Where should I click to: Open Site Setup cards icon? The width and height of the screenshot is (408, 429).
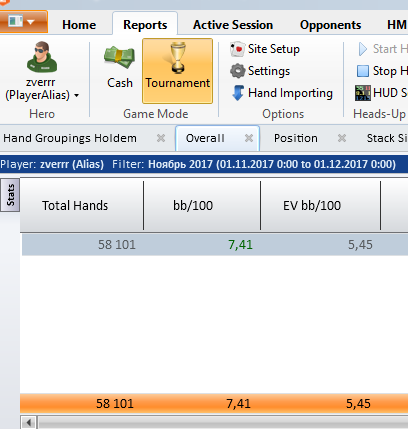pyautogui.click(x=237, y=49)
